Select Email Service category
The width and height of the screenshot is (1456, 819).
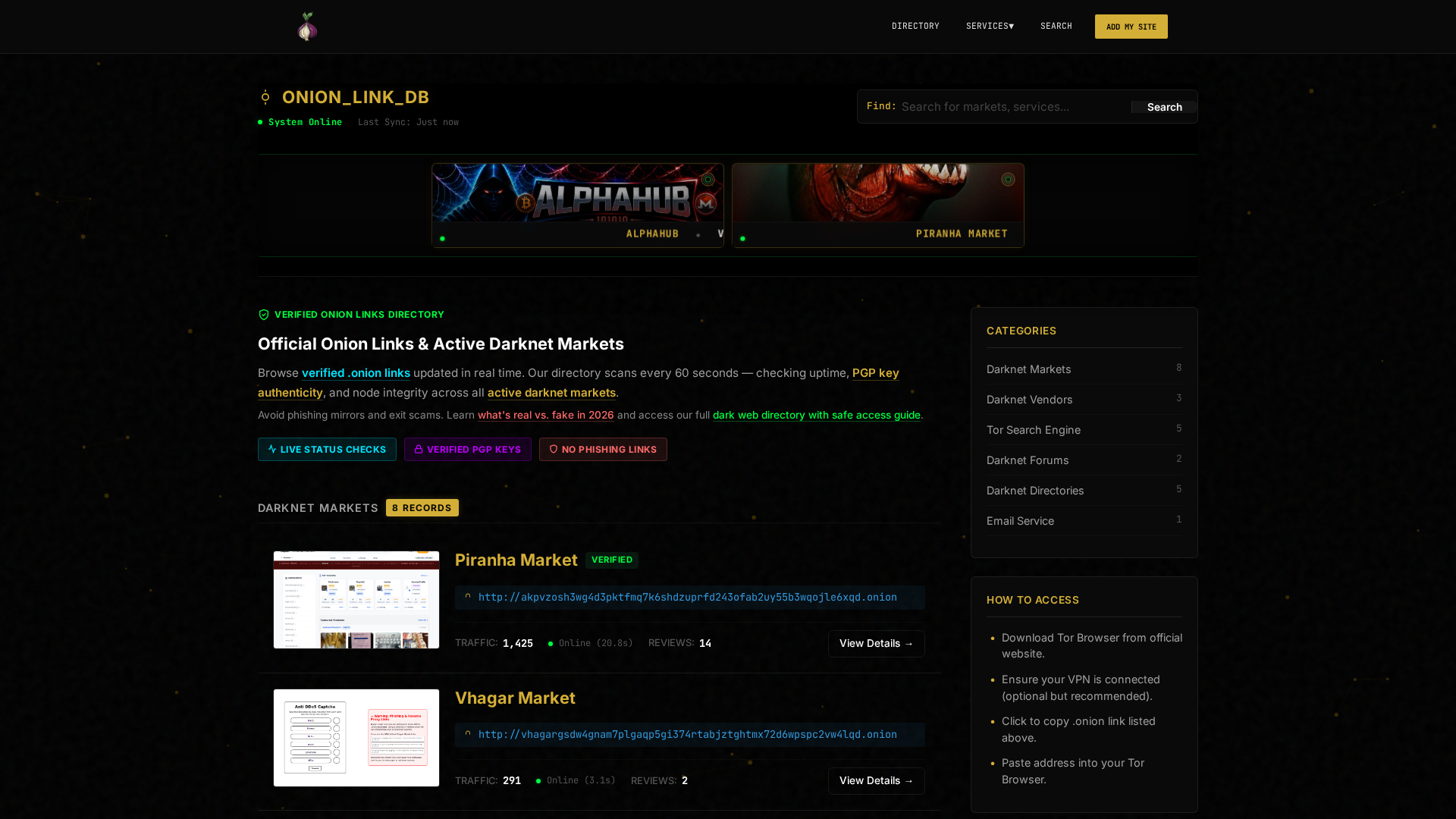point(1084,521)
